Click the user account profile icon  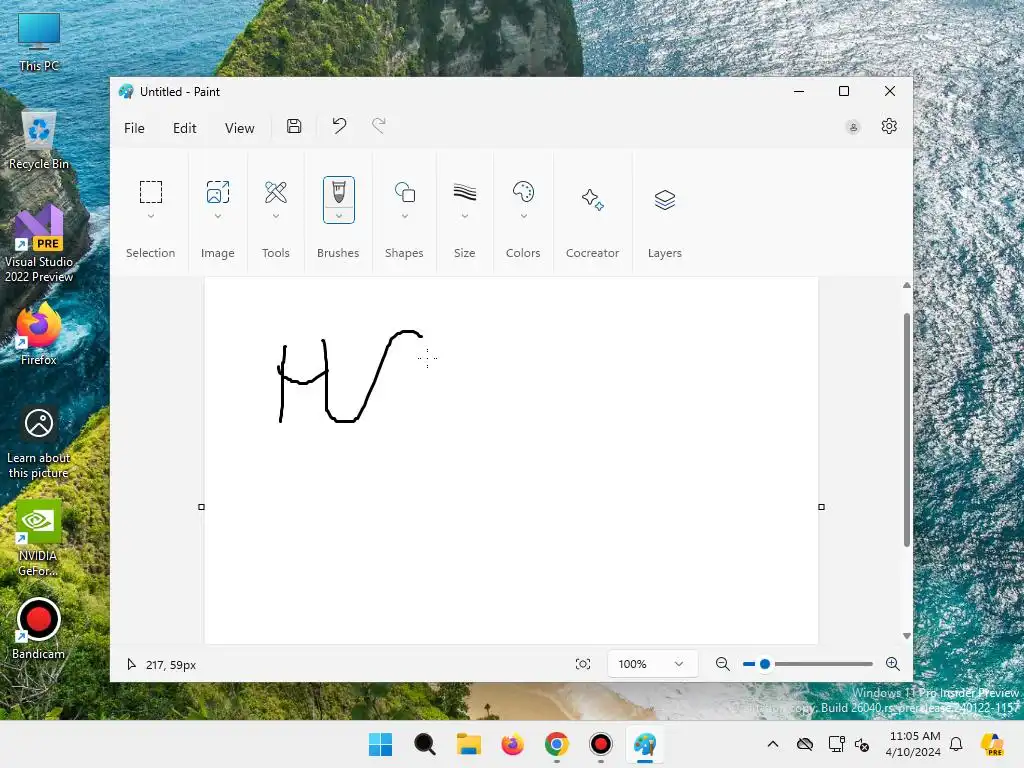coord(853,127)
